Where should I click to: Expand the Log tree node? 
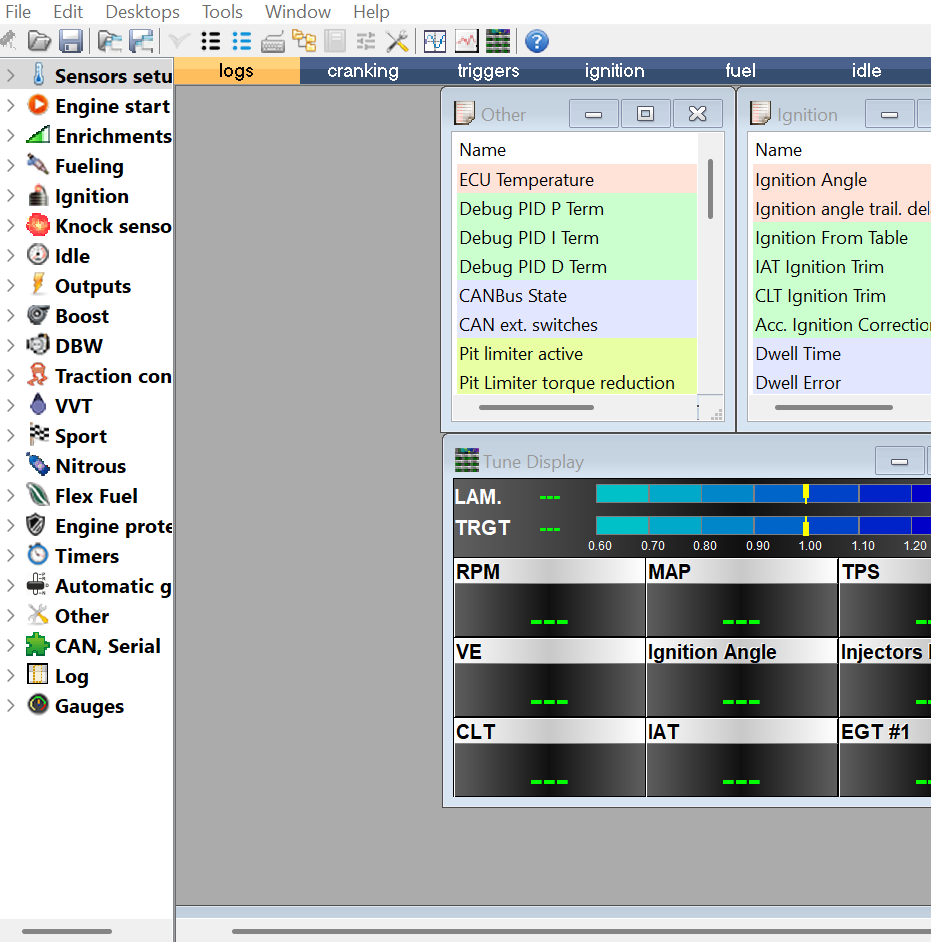click(10, 676)
